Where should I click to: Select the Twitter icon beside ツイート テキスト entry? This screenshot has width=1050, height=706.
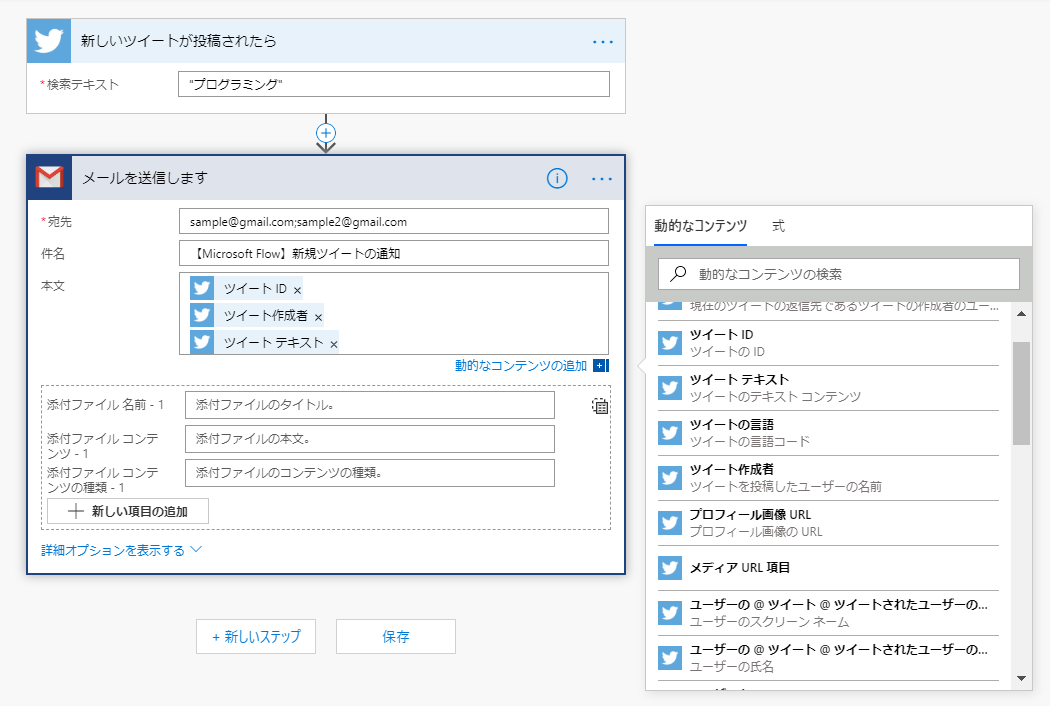click(669, 388)
